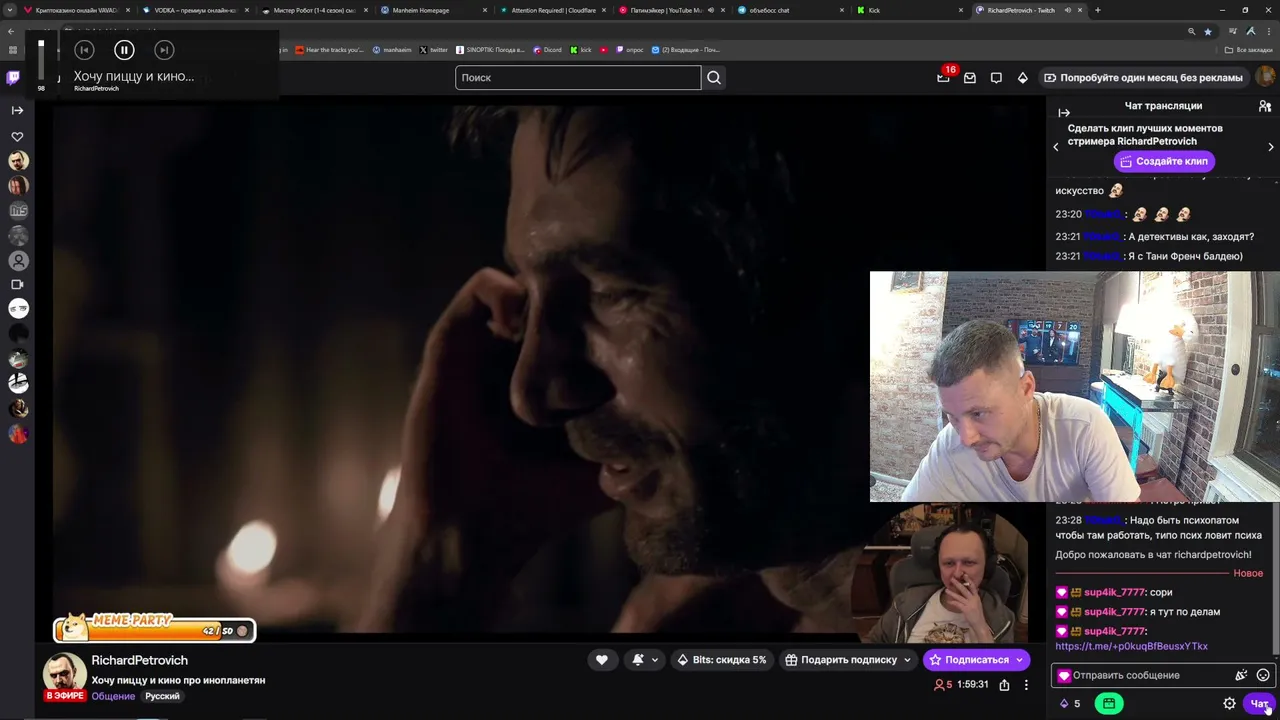Bookmark this page with the star icon
1280x720 pixels.
1208,31
